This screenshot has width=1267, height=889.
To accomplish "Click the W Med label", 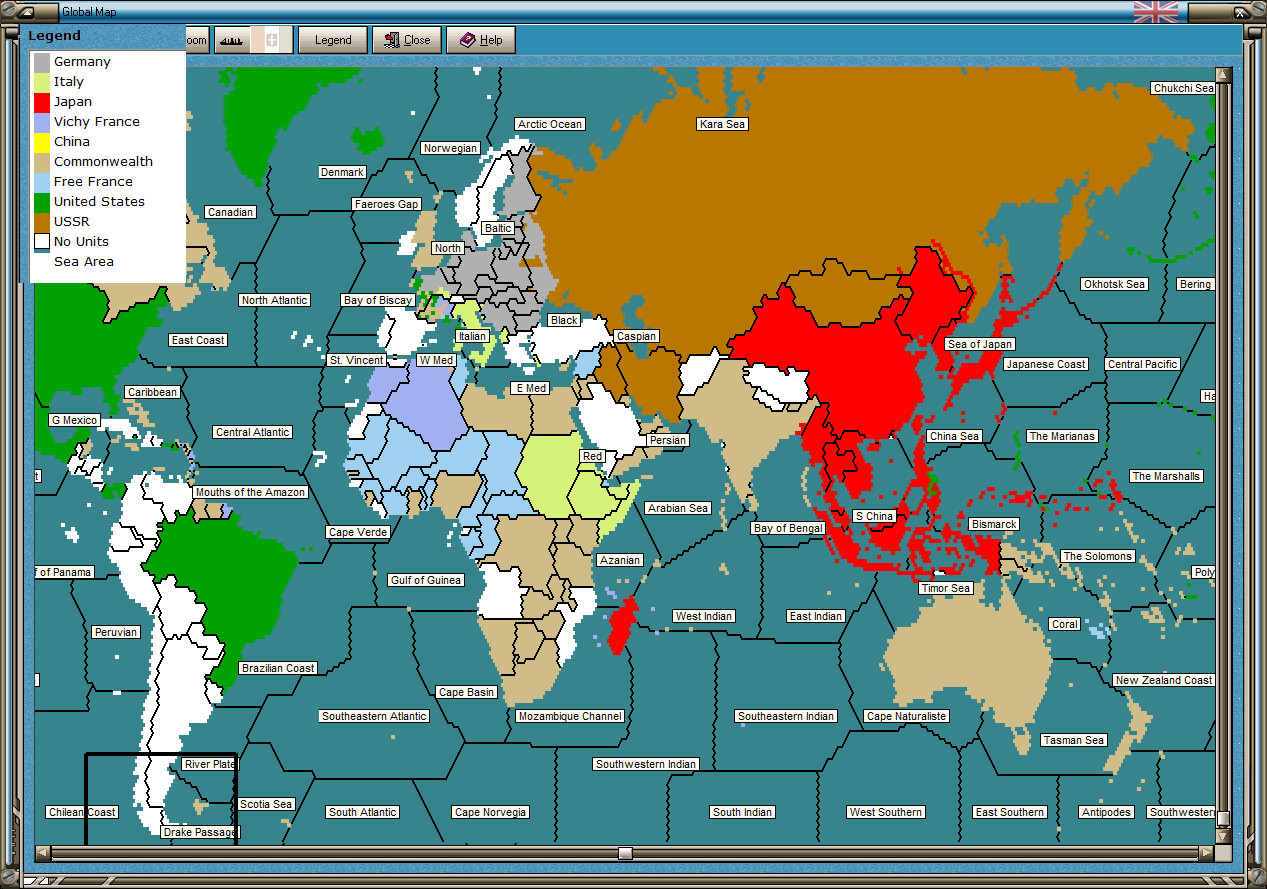I will click(436, 360).
